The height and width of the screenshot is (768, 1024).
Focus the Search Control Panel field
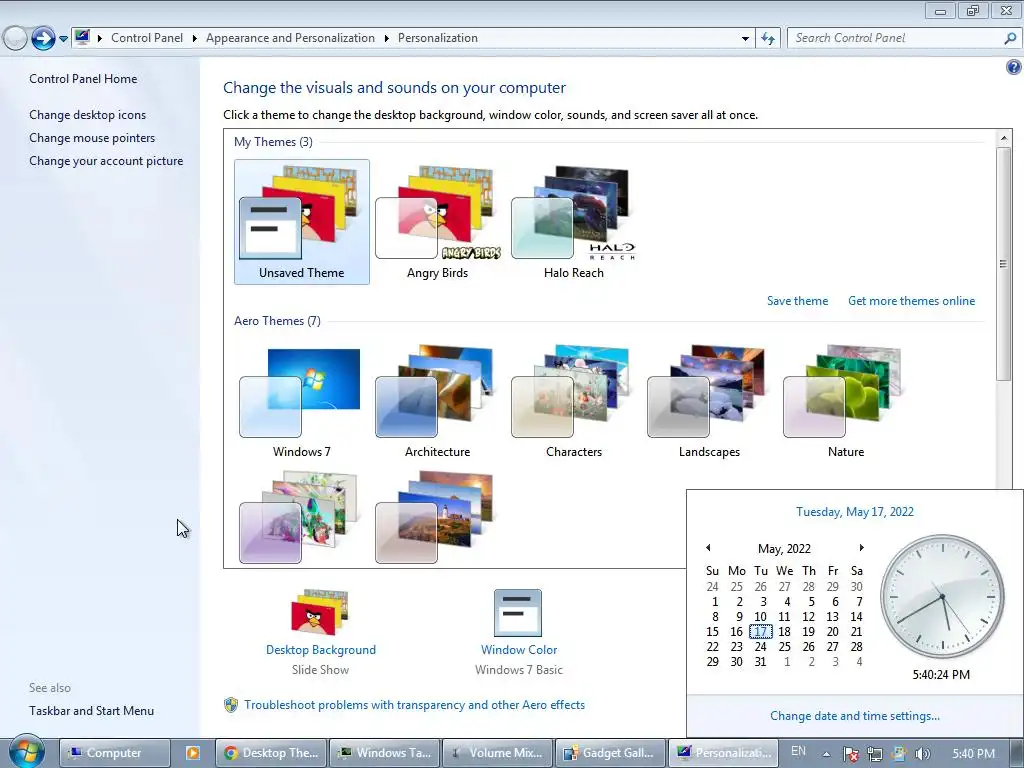[897, 38]
